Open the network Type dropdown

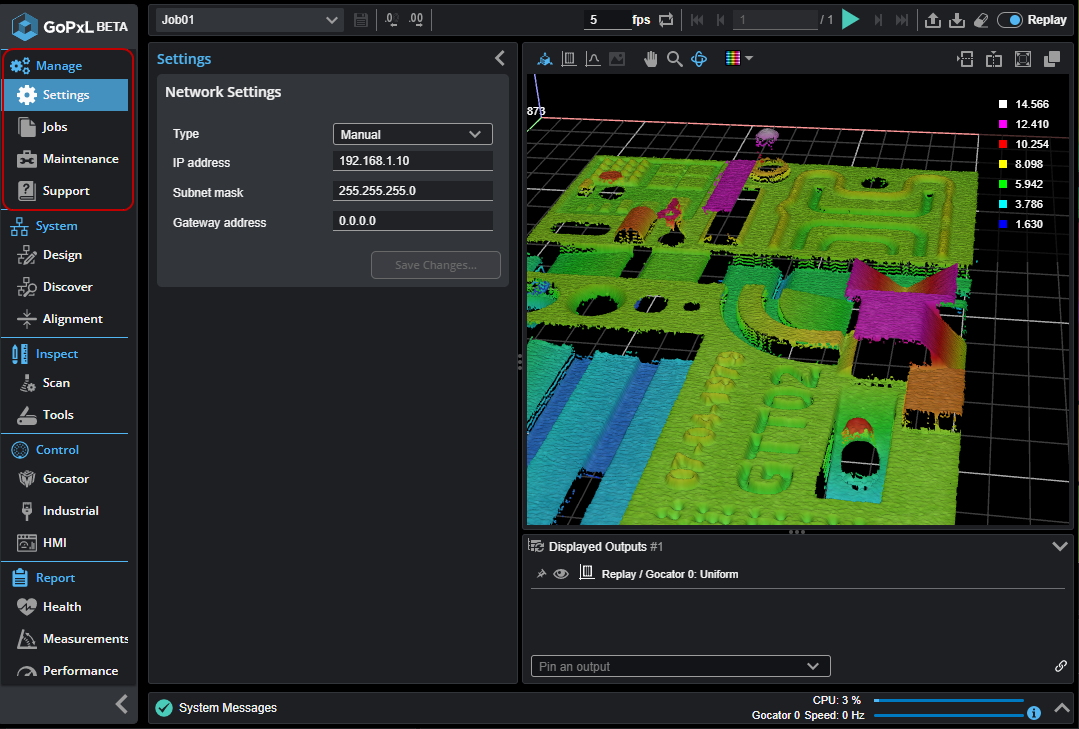pyautogui.click(x=412, y=134)
